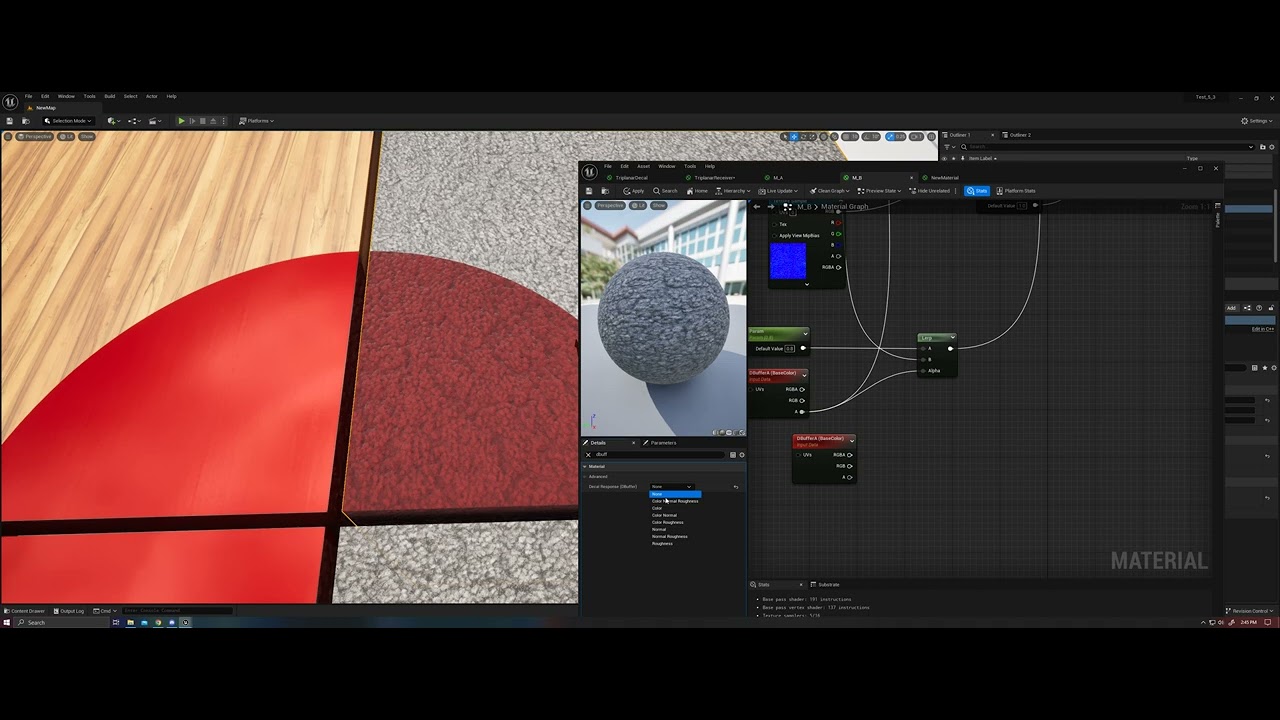Open the Build menu in main editor

click(x=110, y=96)
